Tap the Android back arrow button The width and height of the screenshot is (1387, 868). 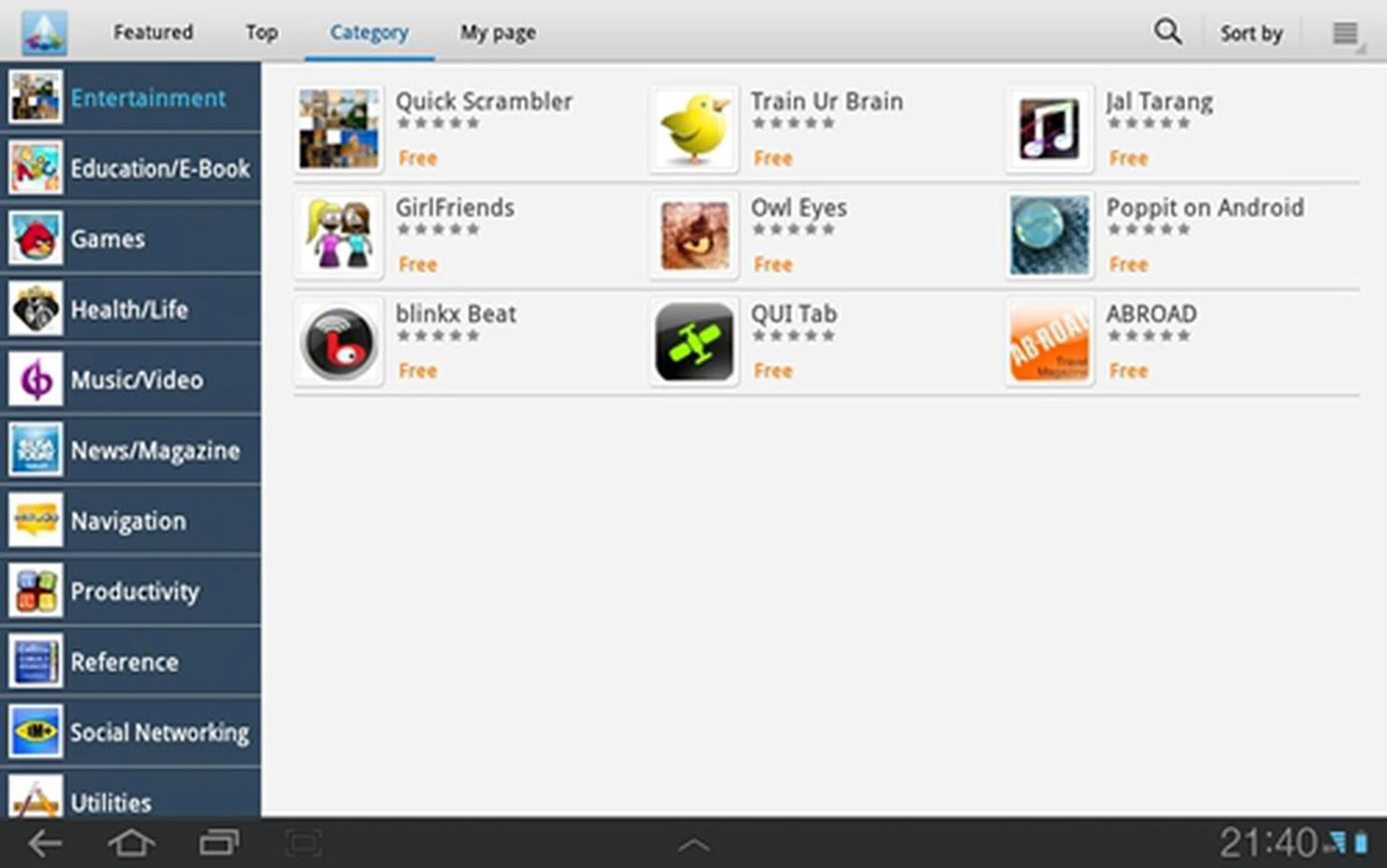46,843
